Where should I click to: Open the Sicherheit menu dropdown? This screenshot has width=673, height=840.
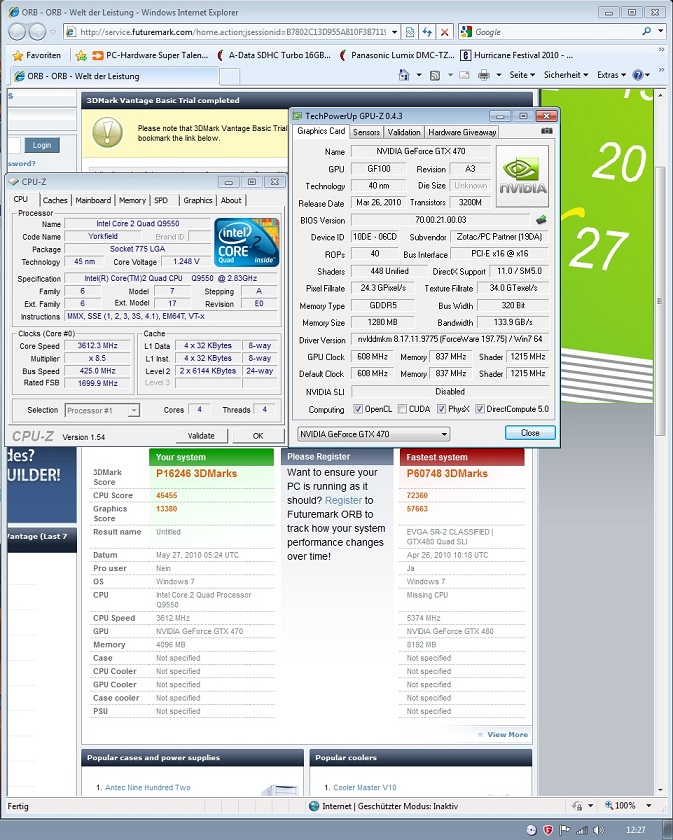566,75
